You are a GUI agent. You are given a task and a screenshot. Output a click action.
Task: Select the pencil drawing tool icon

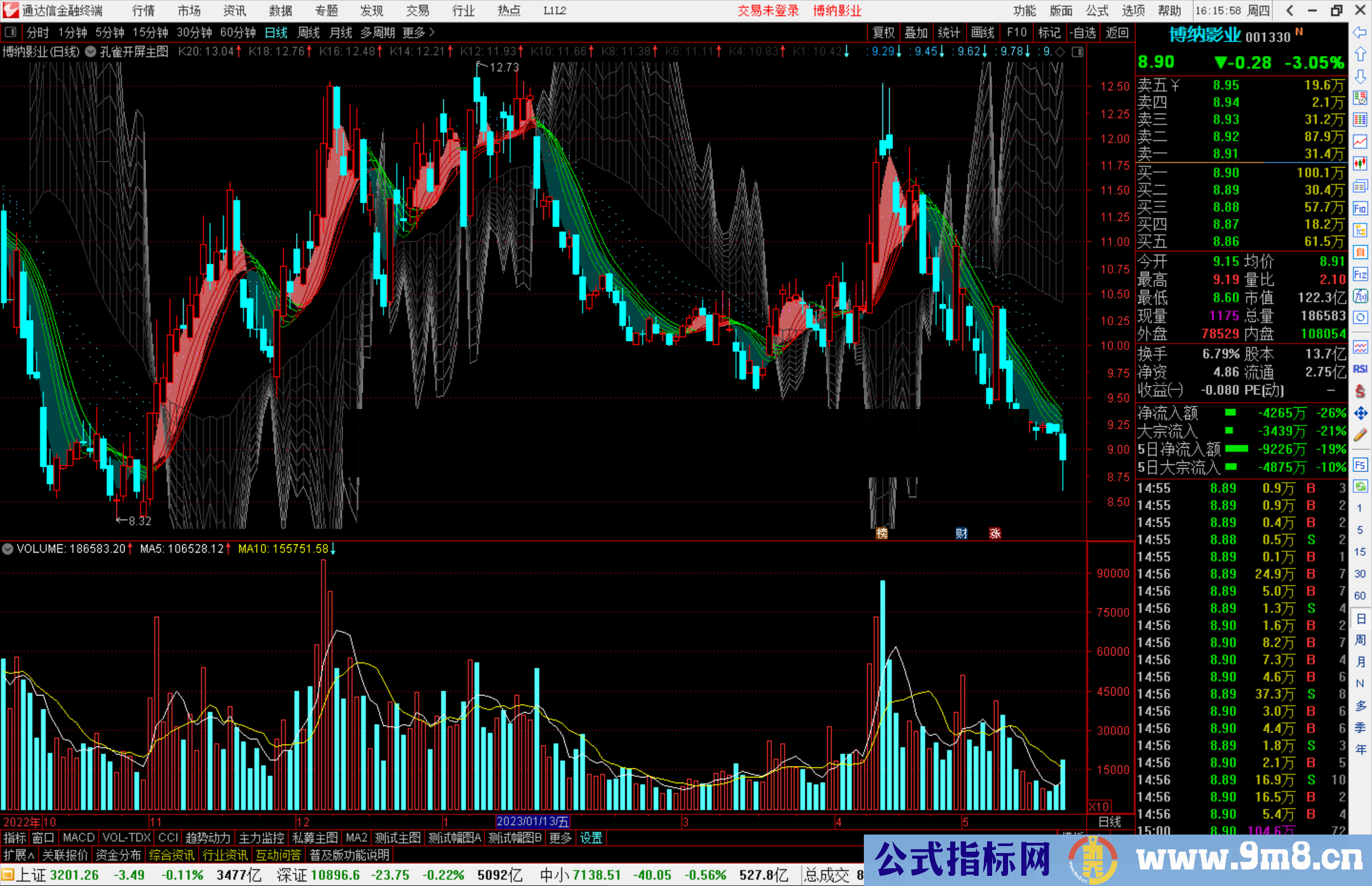pyautogui.click(x=1360, y=435)
